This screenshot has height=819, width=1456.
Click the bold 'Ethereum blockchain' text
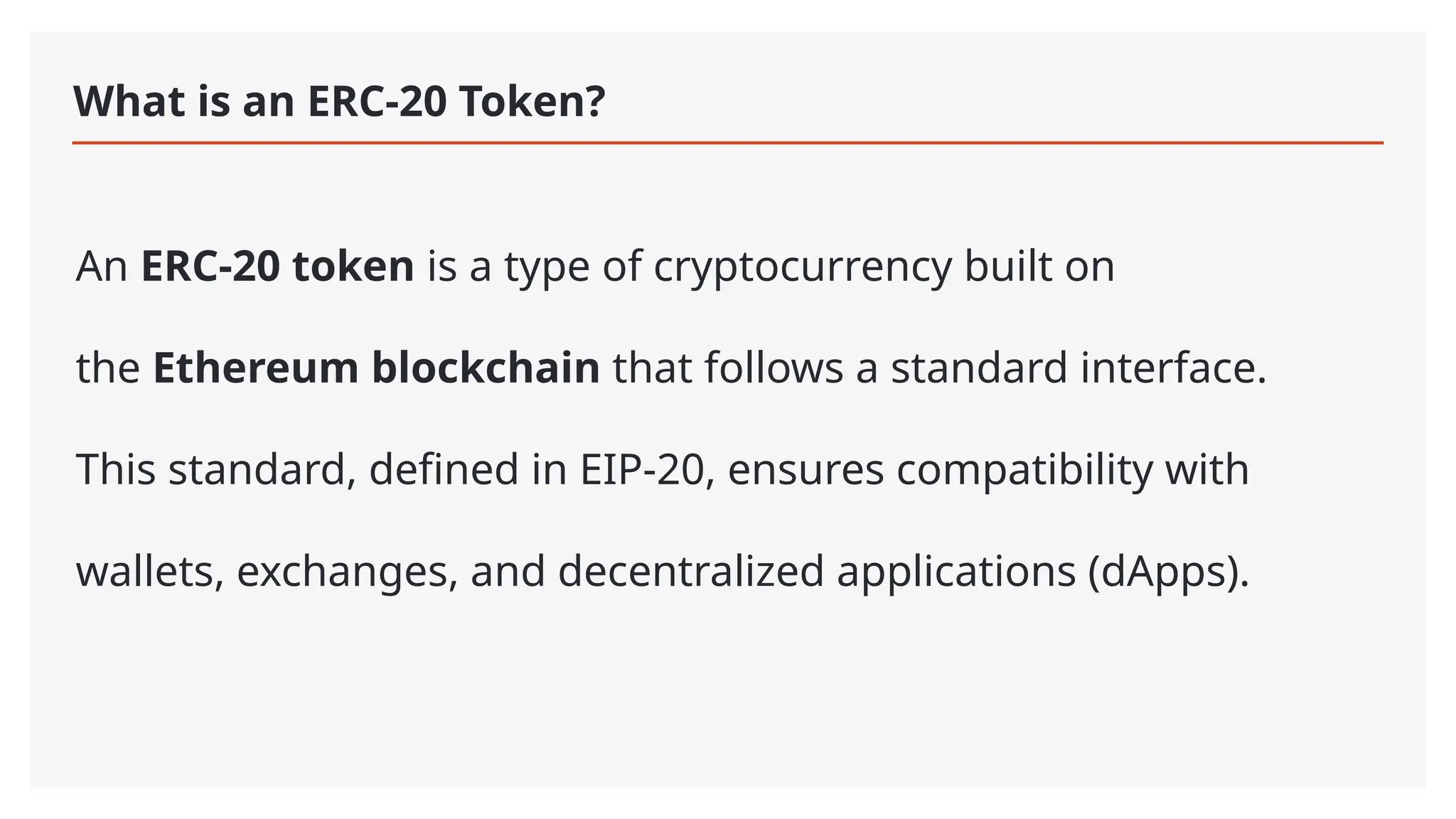tap(376, 368)
